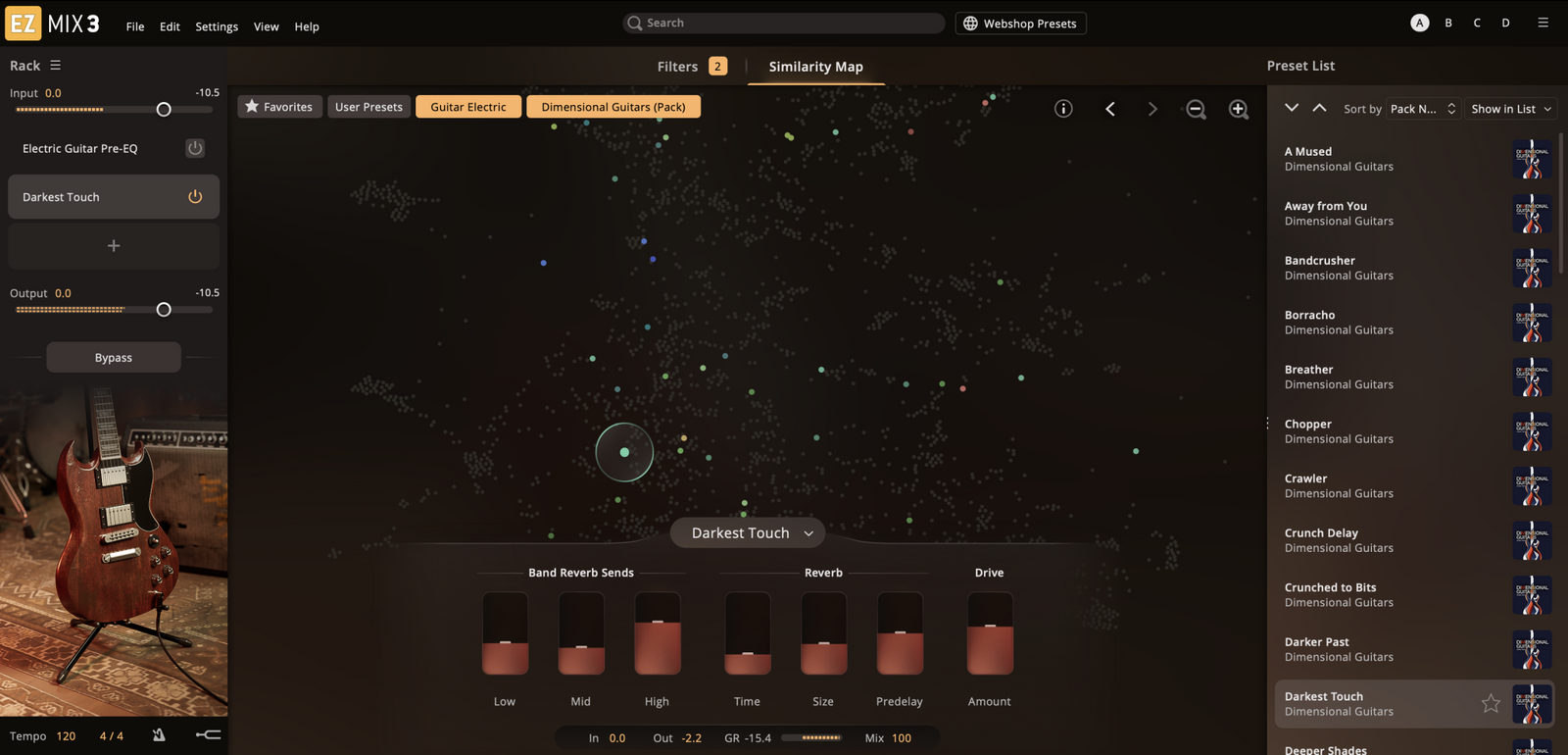Open the main hamburger menu top right
Screen dimensions: 1568x755
(x=1543, y=23)
